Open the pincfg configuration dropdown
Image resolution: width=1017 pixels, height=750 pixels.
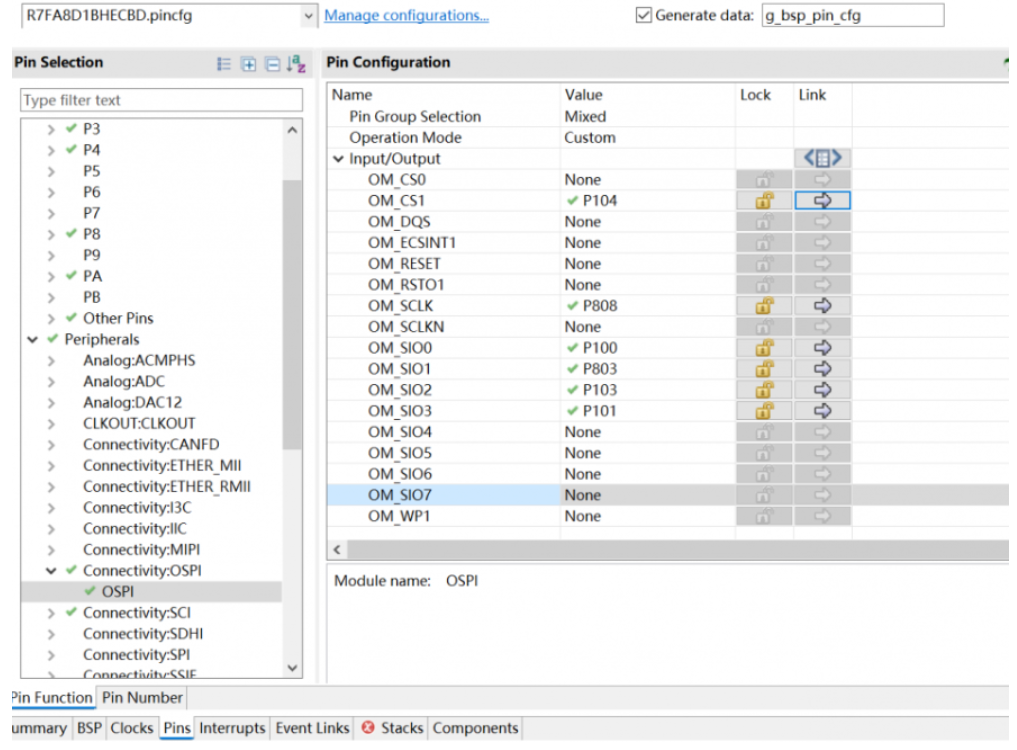[308, 16]
